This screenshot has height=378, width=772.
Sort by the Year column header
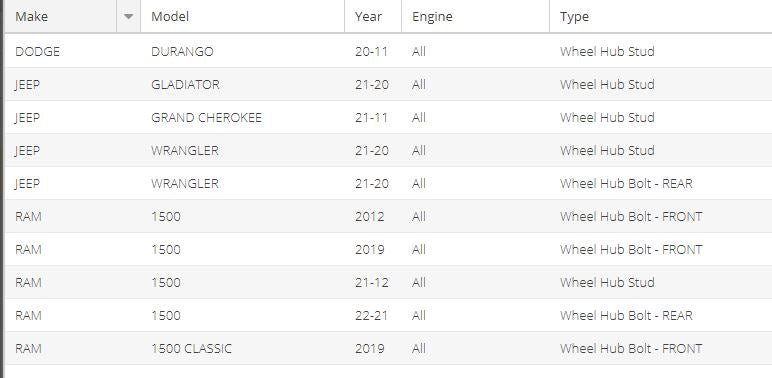373,16
